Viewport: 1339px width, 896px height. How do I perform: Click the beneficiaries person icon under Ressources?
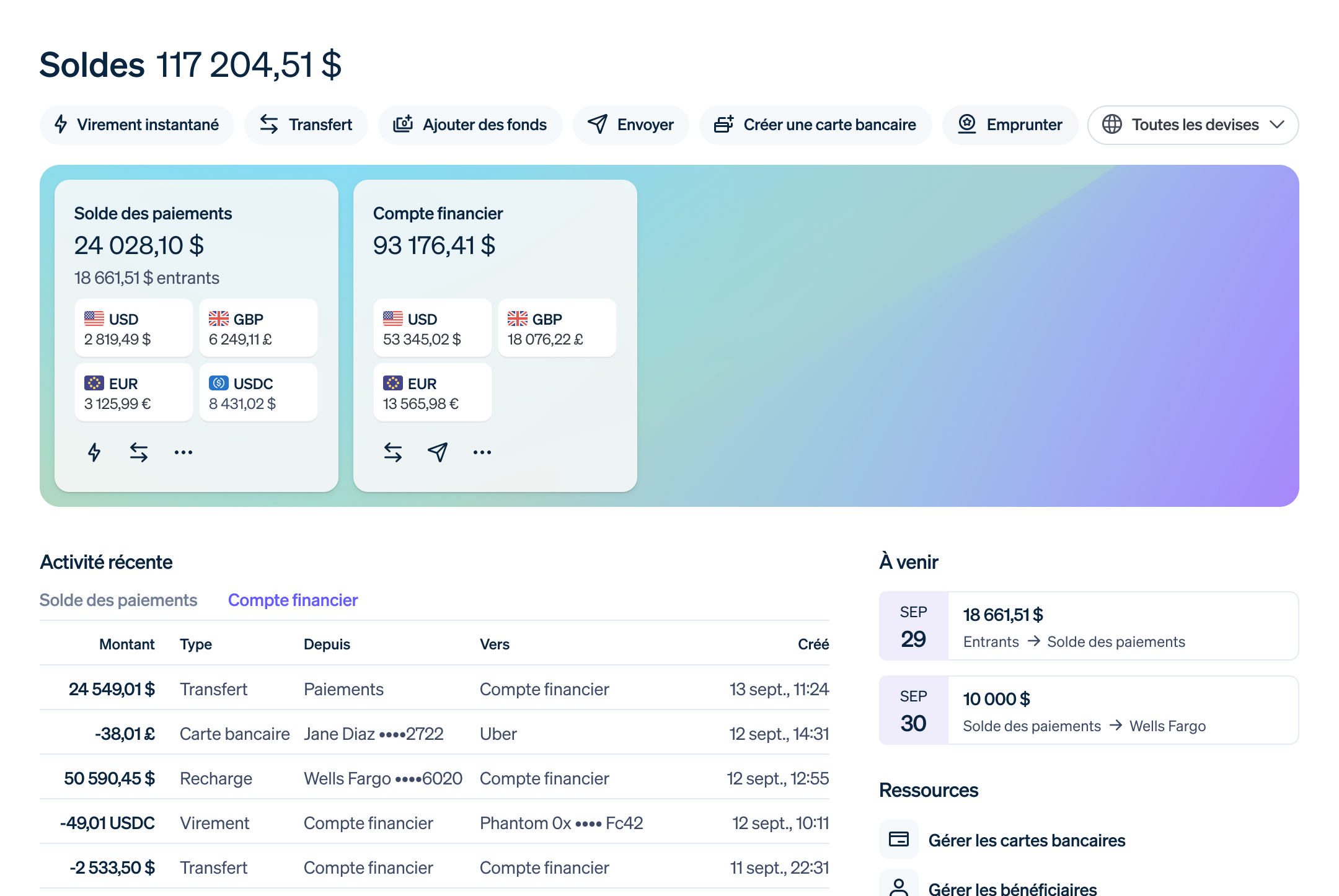coord(898,885)
